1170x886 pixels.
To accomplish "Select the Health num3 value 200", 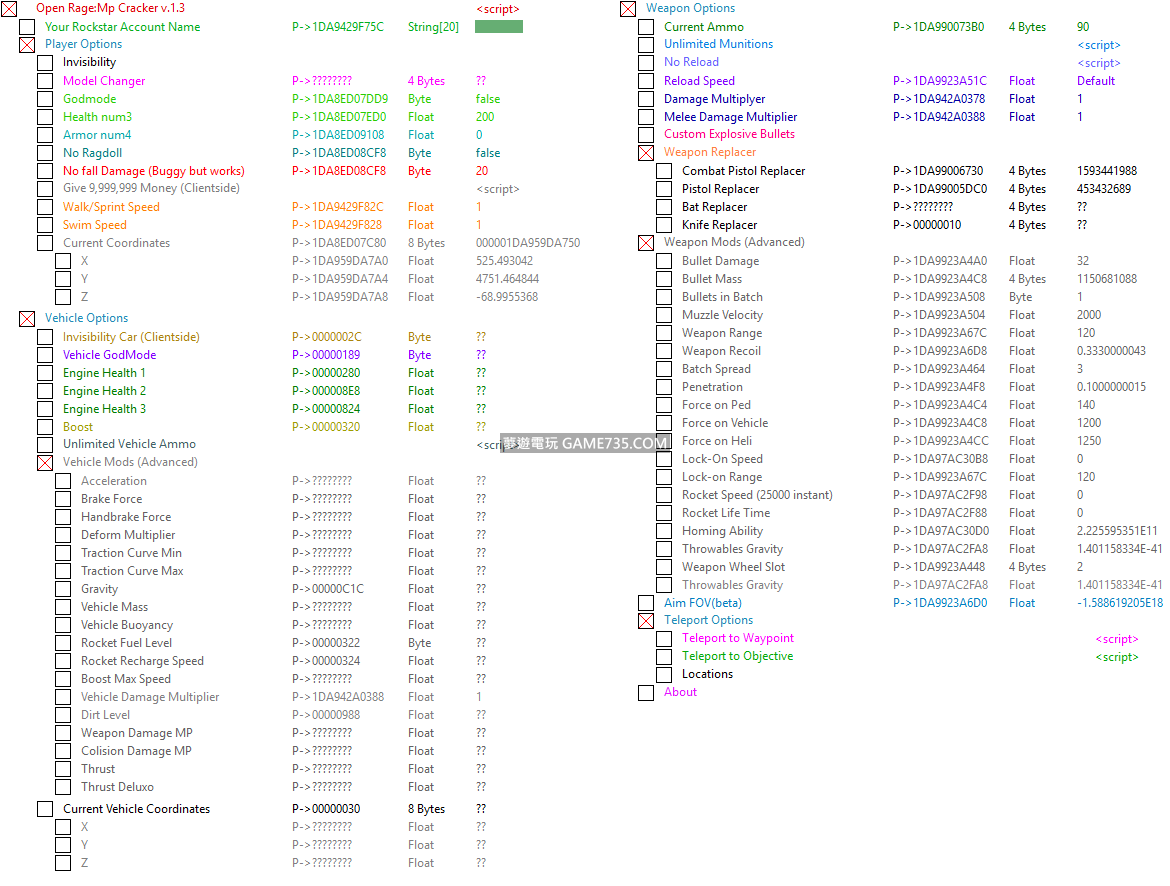I will click(485, 117).
